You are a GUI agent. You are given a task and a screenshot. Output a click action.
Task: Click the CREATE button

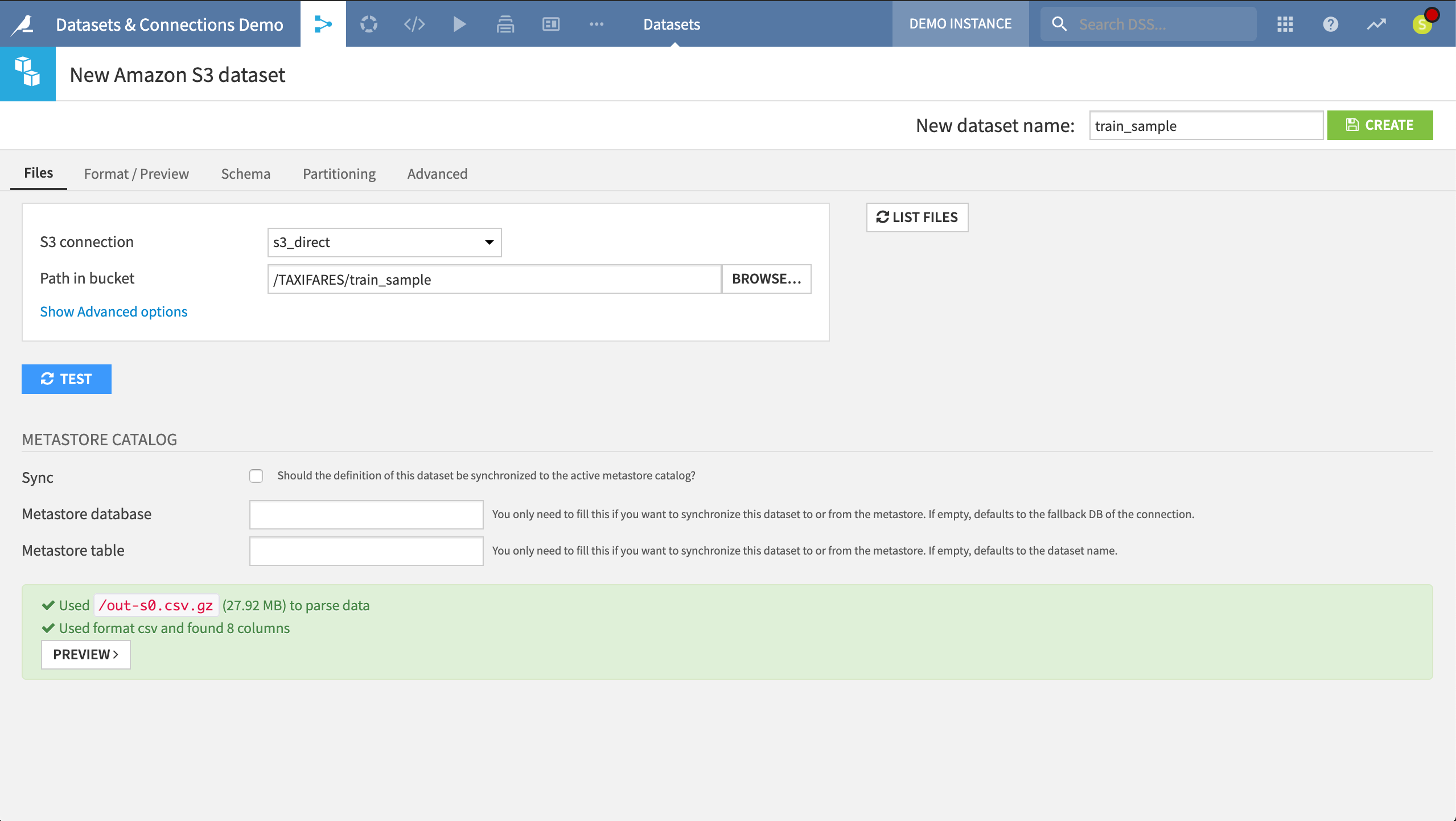[x=1380, y=125]
